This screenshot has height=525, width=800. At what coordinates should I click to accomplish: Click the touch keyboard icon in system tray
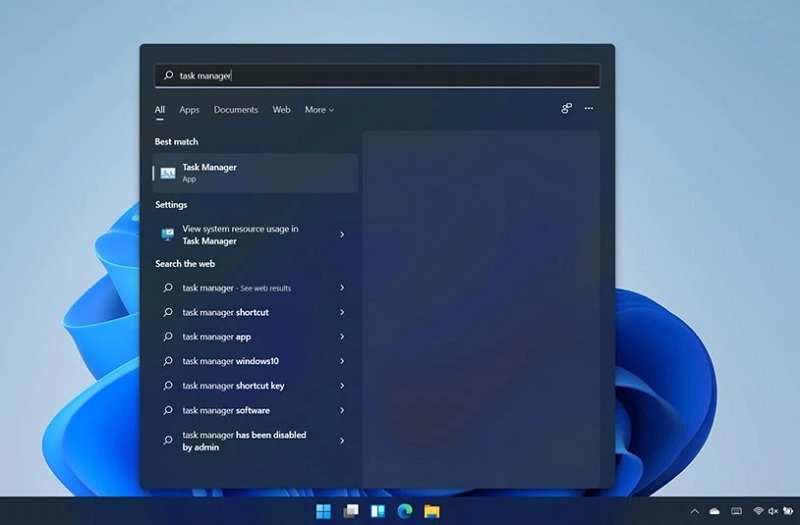click(x=736, y=511)
